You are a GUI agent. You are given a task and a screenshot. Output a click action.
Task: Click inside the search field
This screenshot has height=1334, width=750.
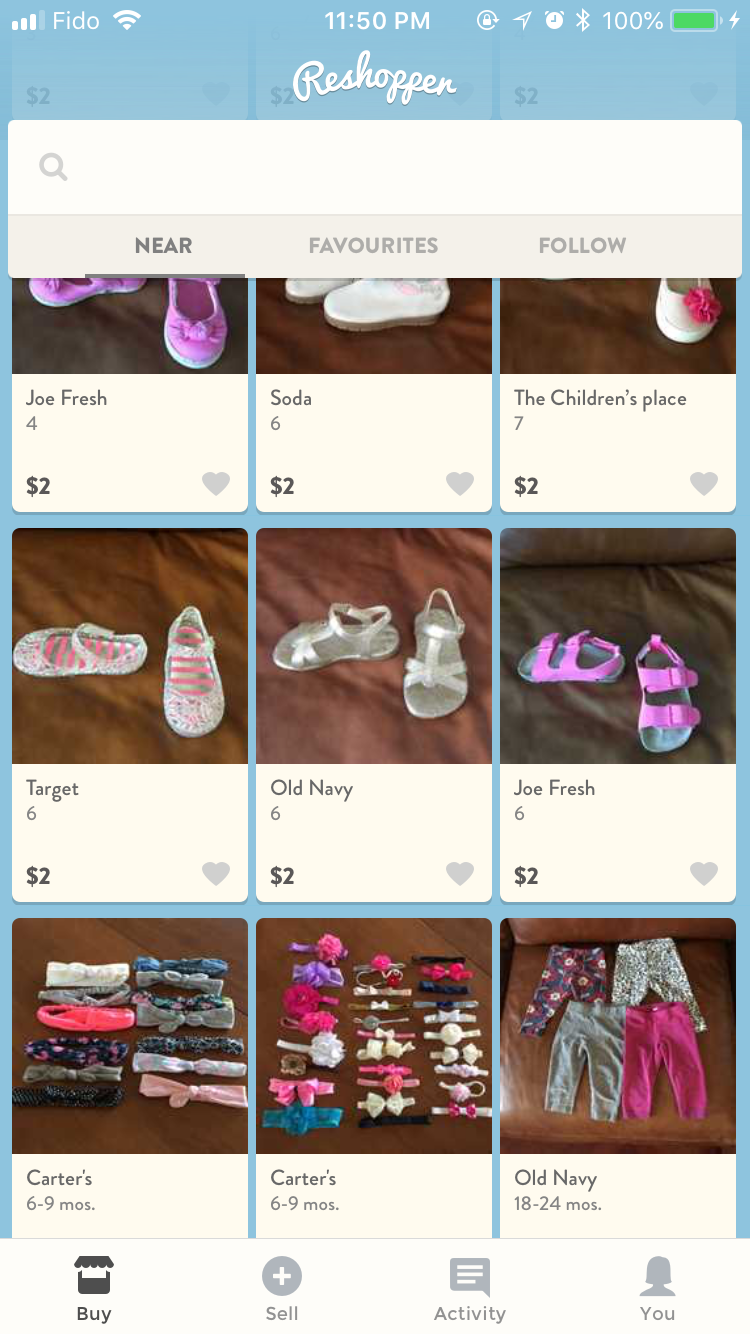click(375, 167)
